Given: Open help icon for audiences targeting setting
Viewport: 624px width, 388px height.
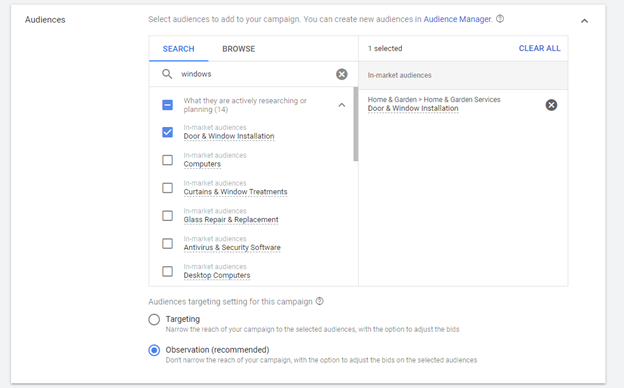Looking at the screenshot, I should [320, 301].
